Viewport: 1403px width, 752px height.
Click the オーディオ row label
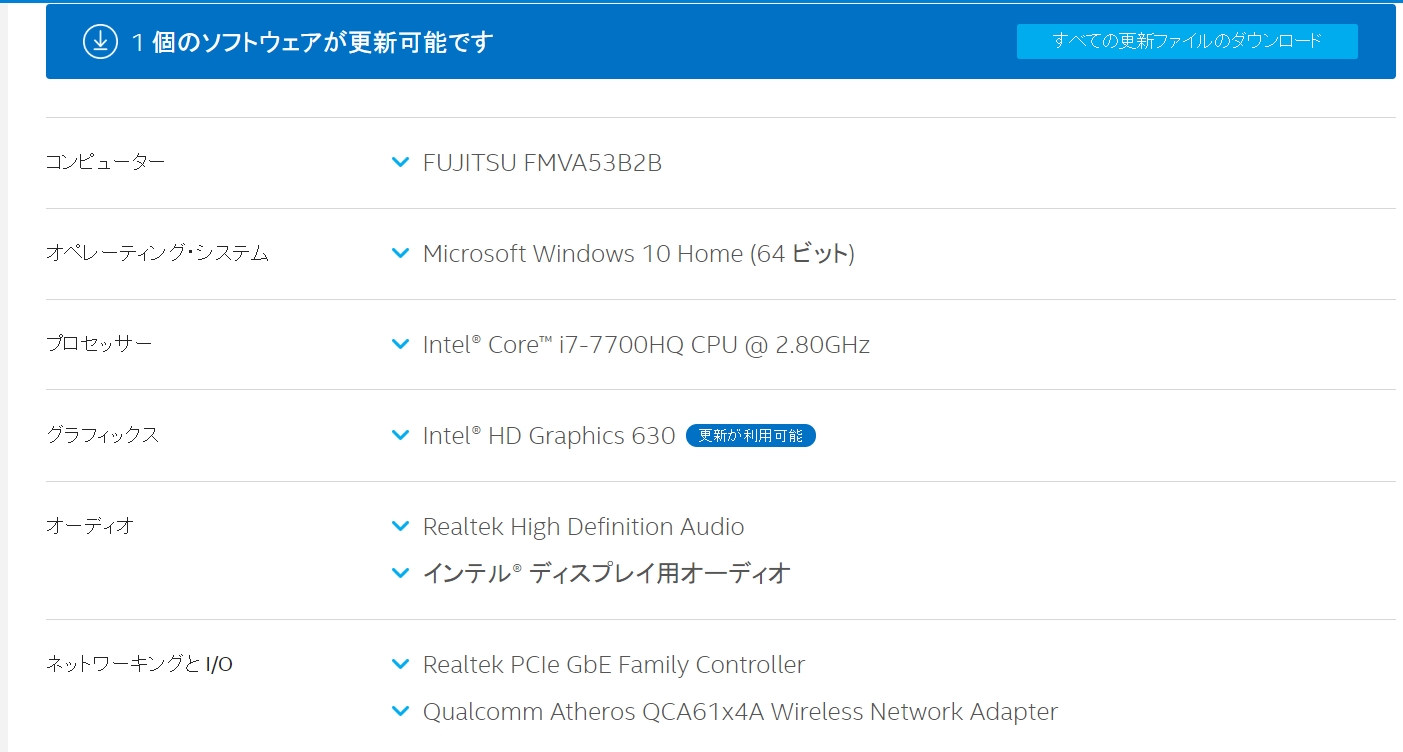pyautogui.click(x=90, y=526)
